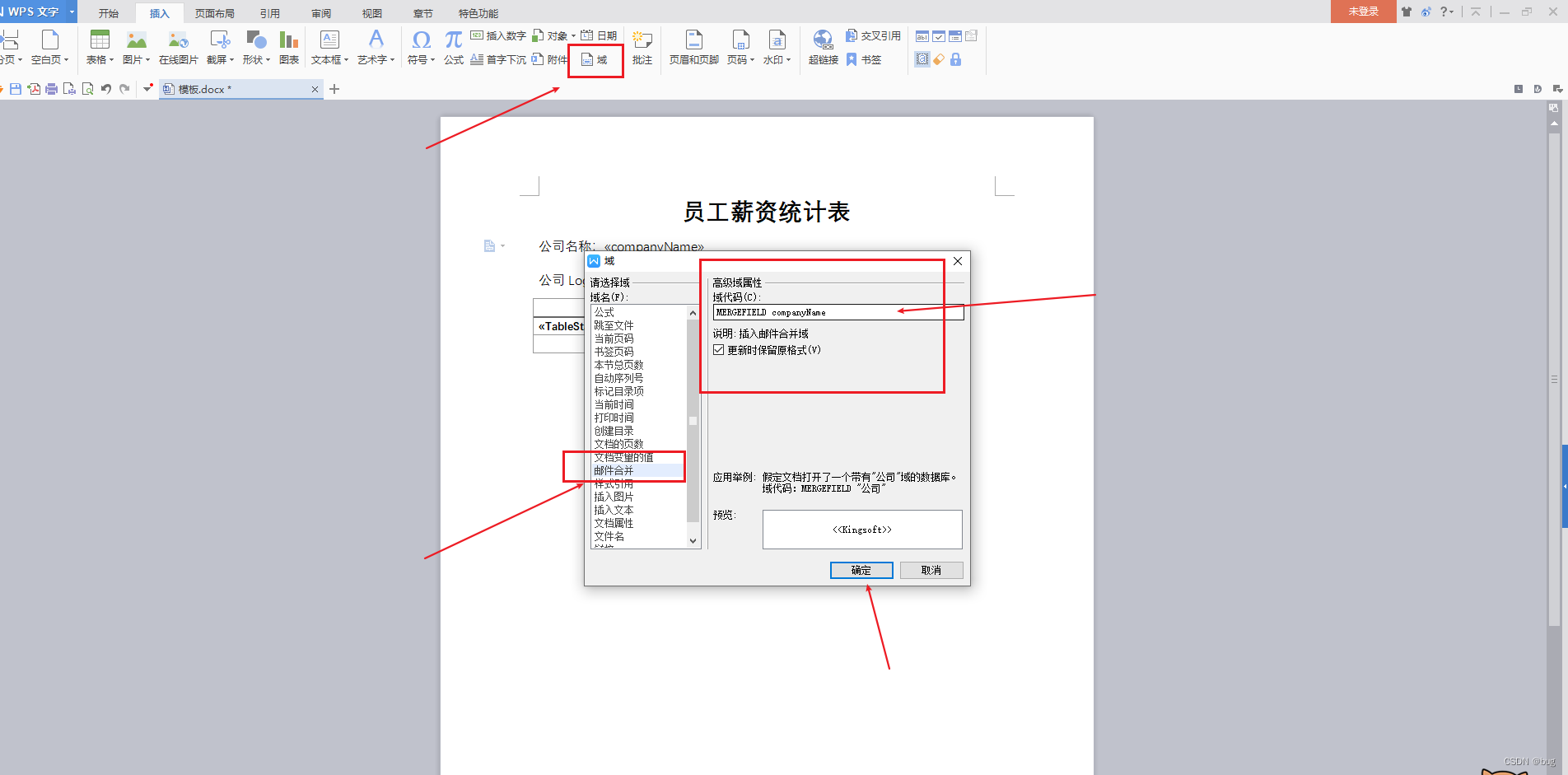This screenshot has width=1568, height=775.
Task: Open 在线图片 online pictures
Action: point(178,47)
